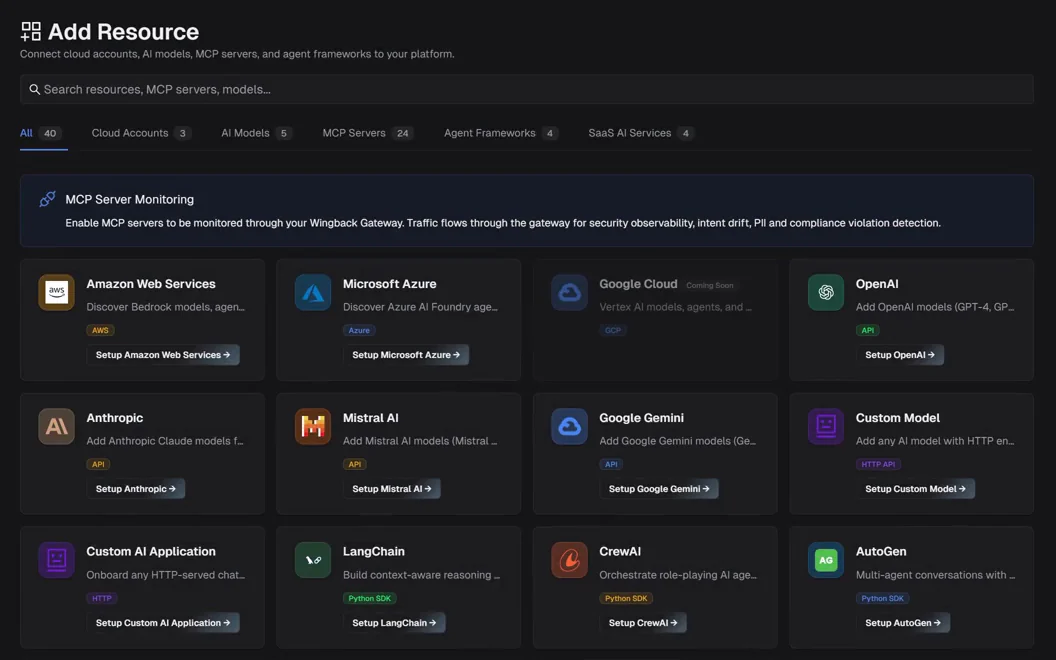The image size is (1056, 660).
Task: Click the Google Gemini logo icon
Action: pos(570,426)
